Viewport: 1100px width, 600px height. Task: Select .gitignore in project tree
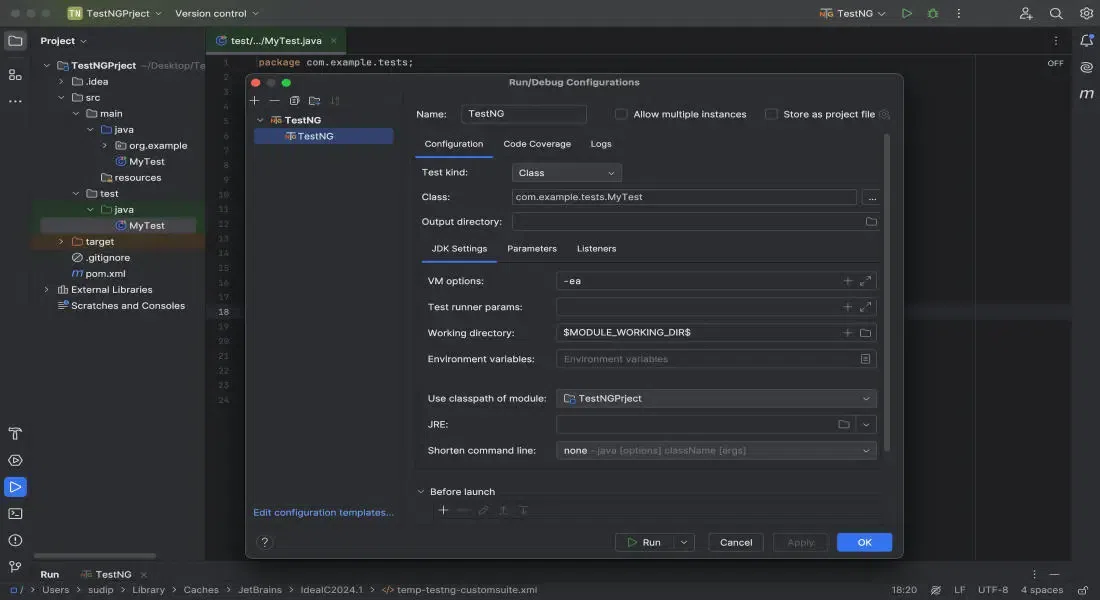101,258
